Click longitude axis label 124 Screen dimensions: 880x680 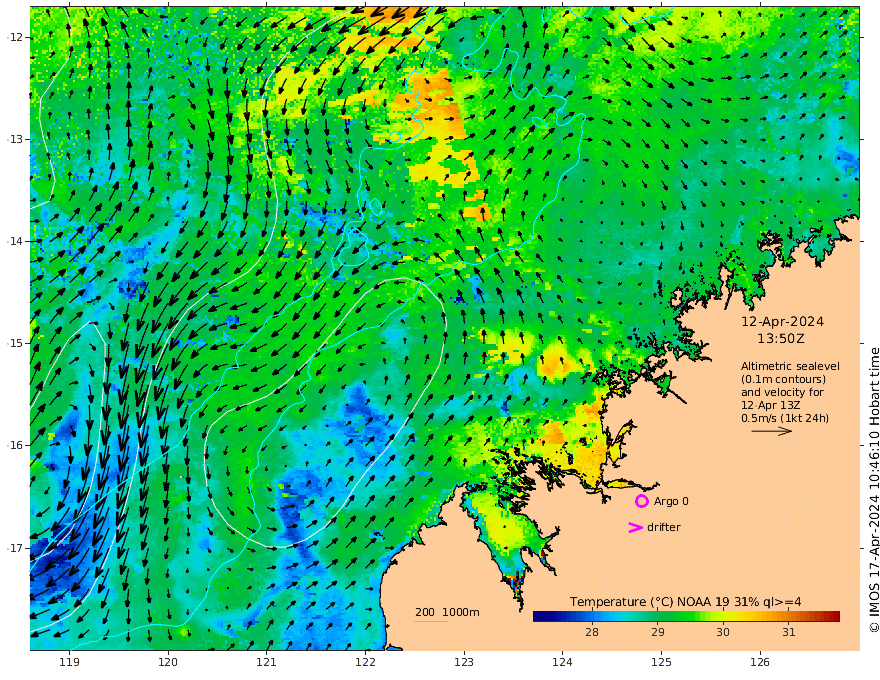click(562, 662)
